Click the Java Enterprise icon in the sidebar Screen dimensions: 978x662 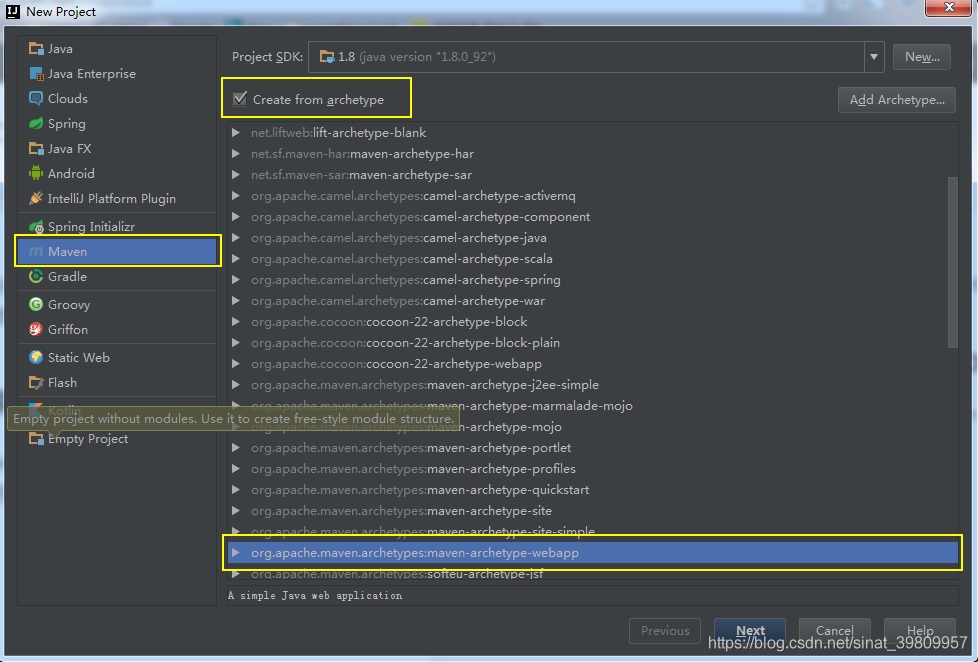36,74
